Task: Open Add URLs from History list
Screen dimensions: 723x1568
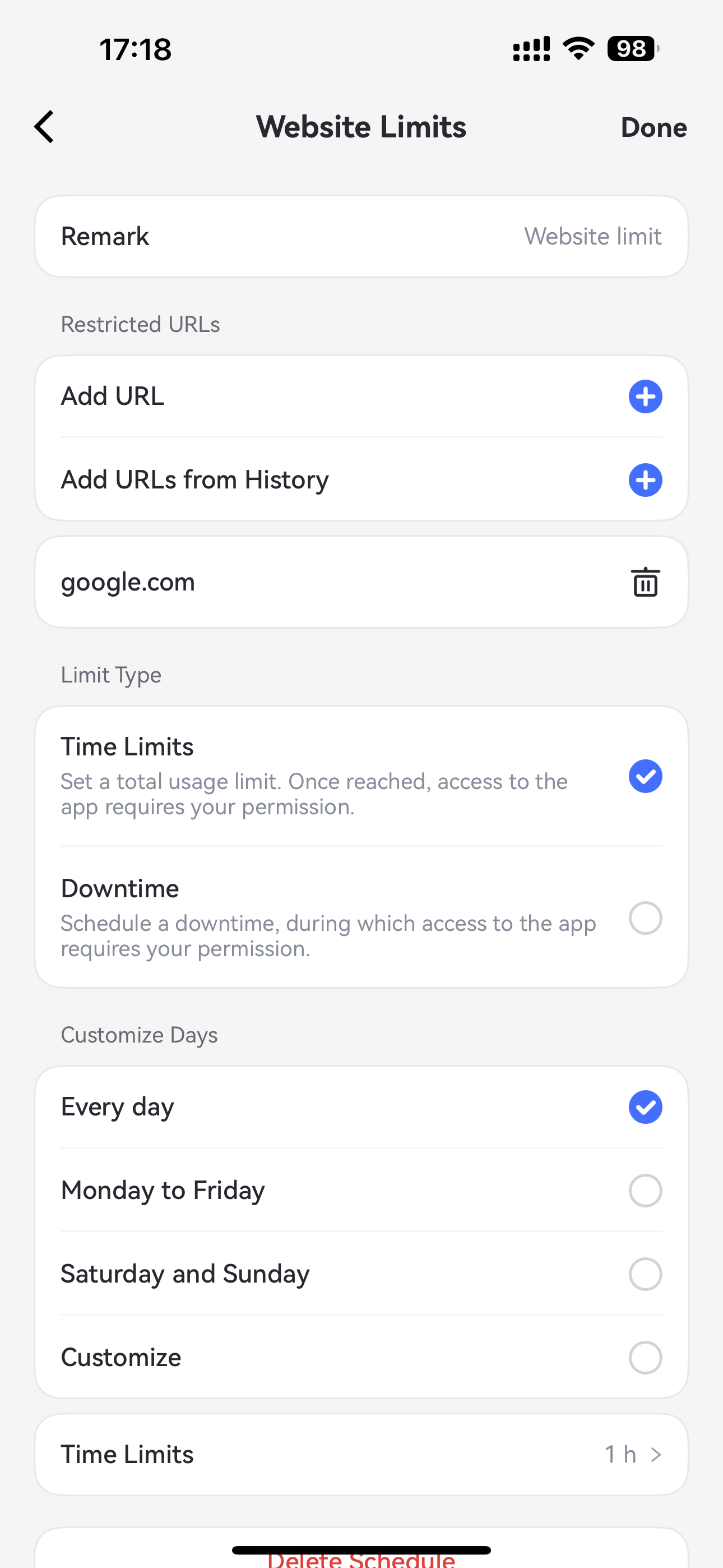Action: (194, 479)
